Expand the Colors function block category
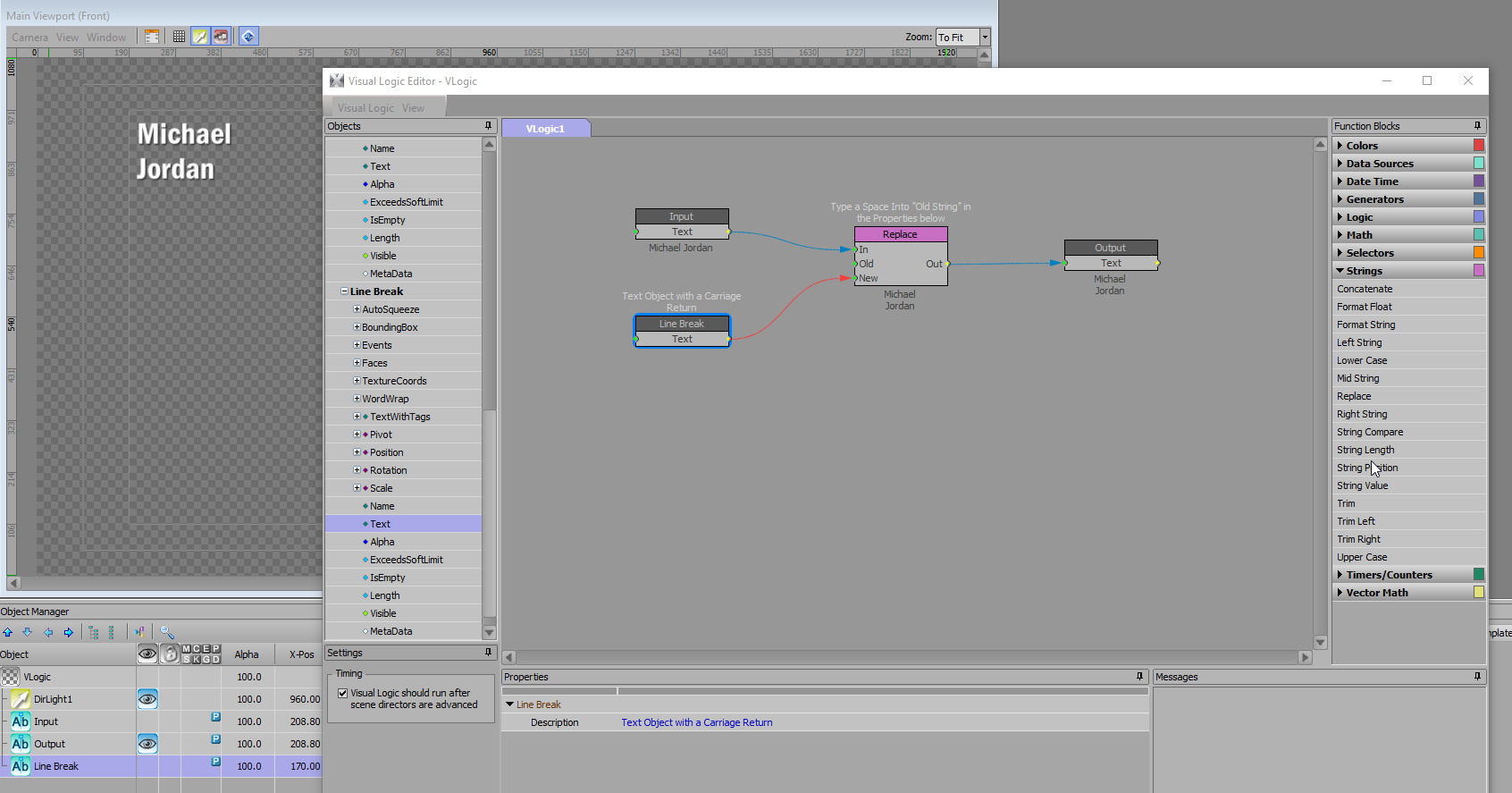Viewport: 1512px width, 793px height. point(1340,146)
